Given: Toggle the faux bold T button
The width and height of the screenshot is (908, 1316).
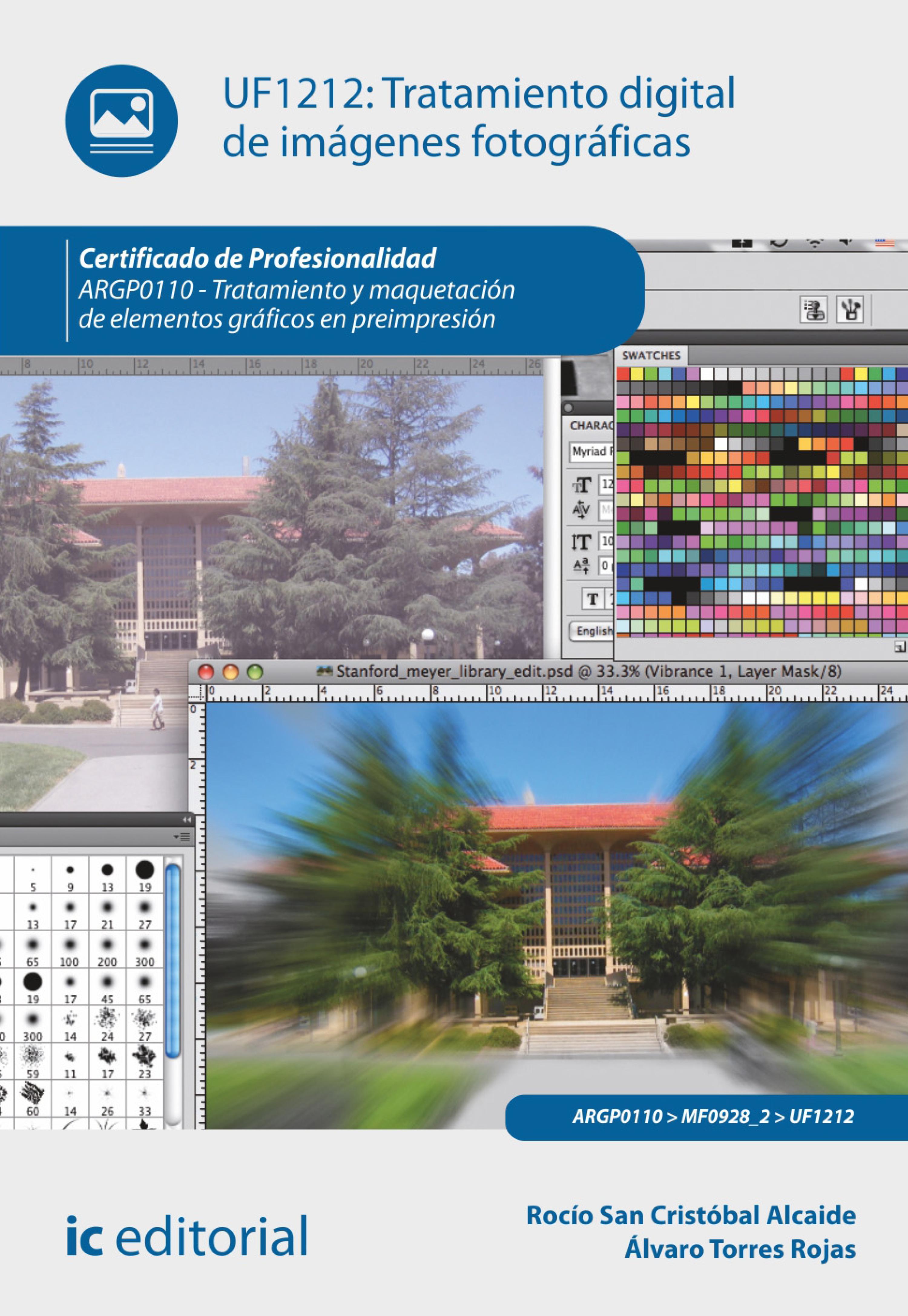Looking at the screenshot, I should pos(593,599).
